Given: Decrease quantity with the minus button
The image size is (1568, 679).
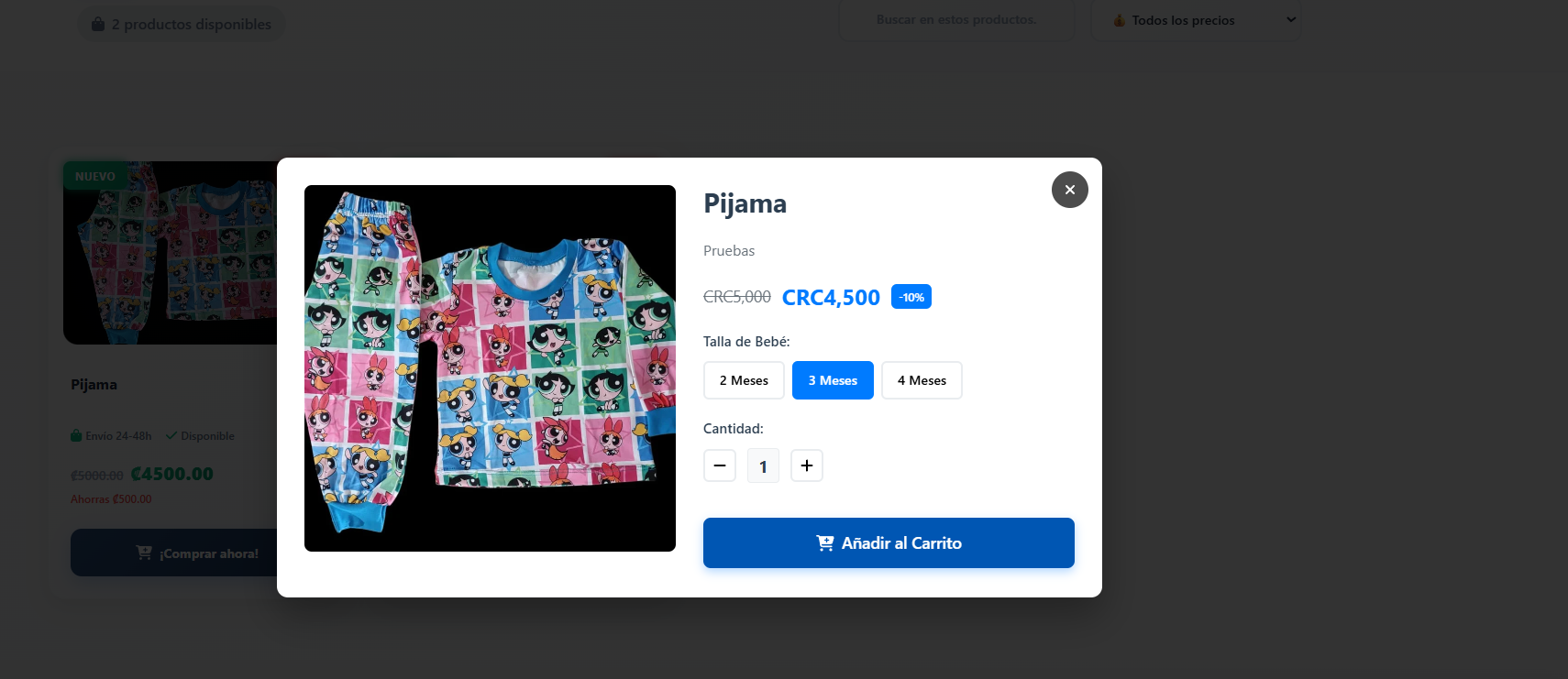Looking at the screenshot, I should [x=720, y=465].
